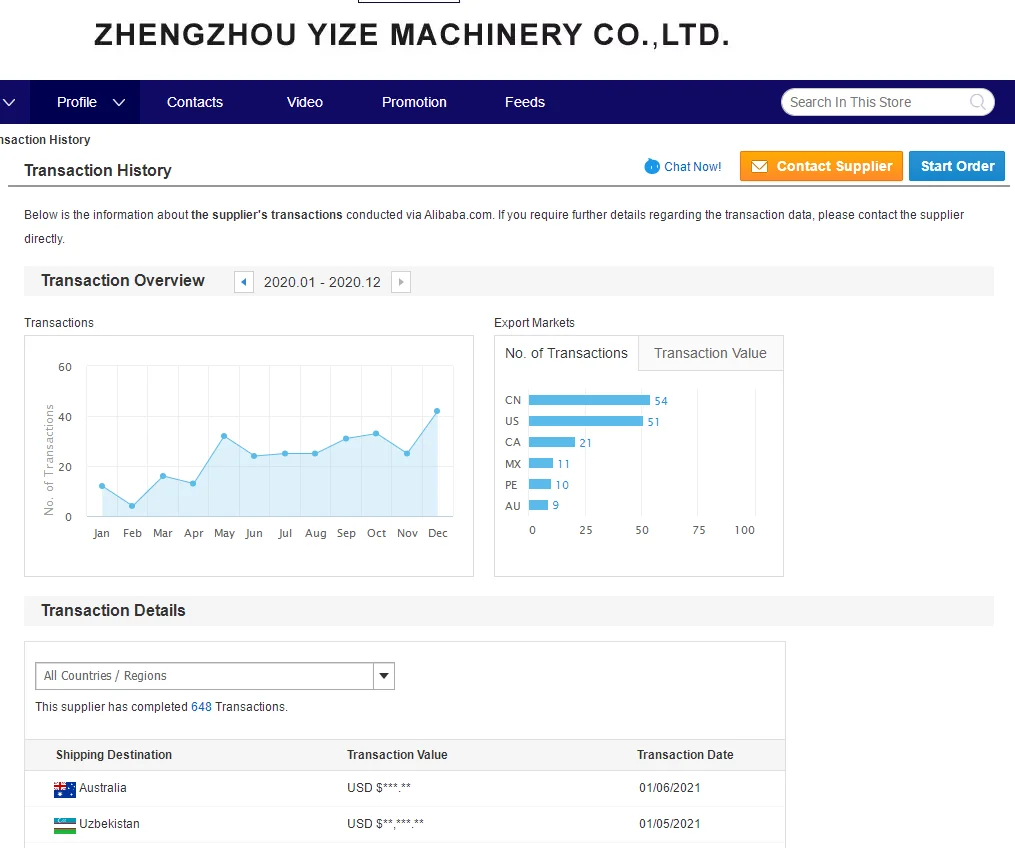
Task: Click the January data point on chart
Action: (x=102, y=486)
